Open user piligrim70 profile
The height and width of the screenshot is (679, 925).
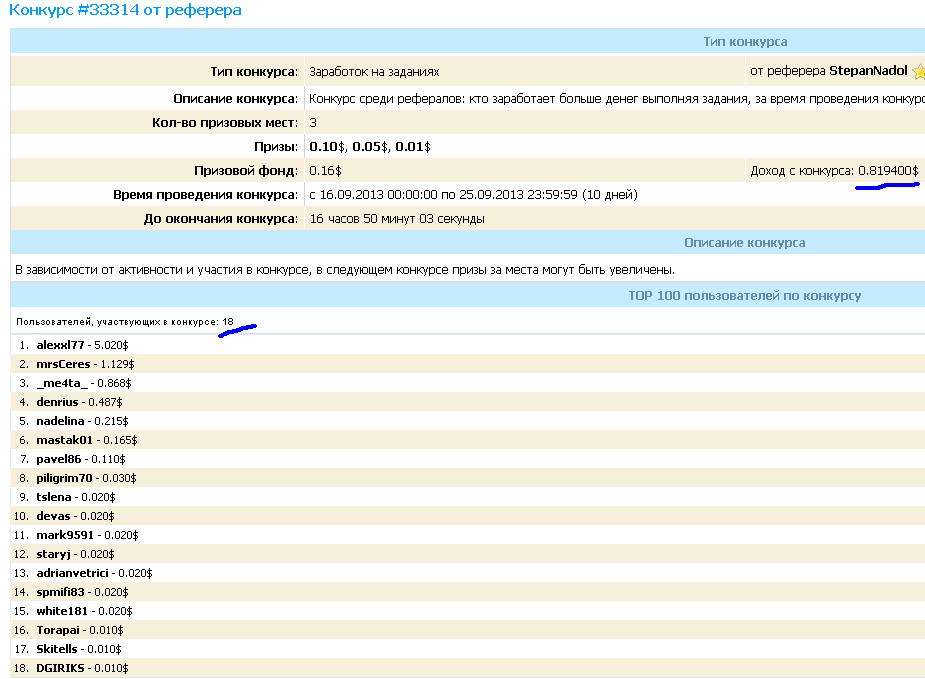(64, 478)
